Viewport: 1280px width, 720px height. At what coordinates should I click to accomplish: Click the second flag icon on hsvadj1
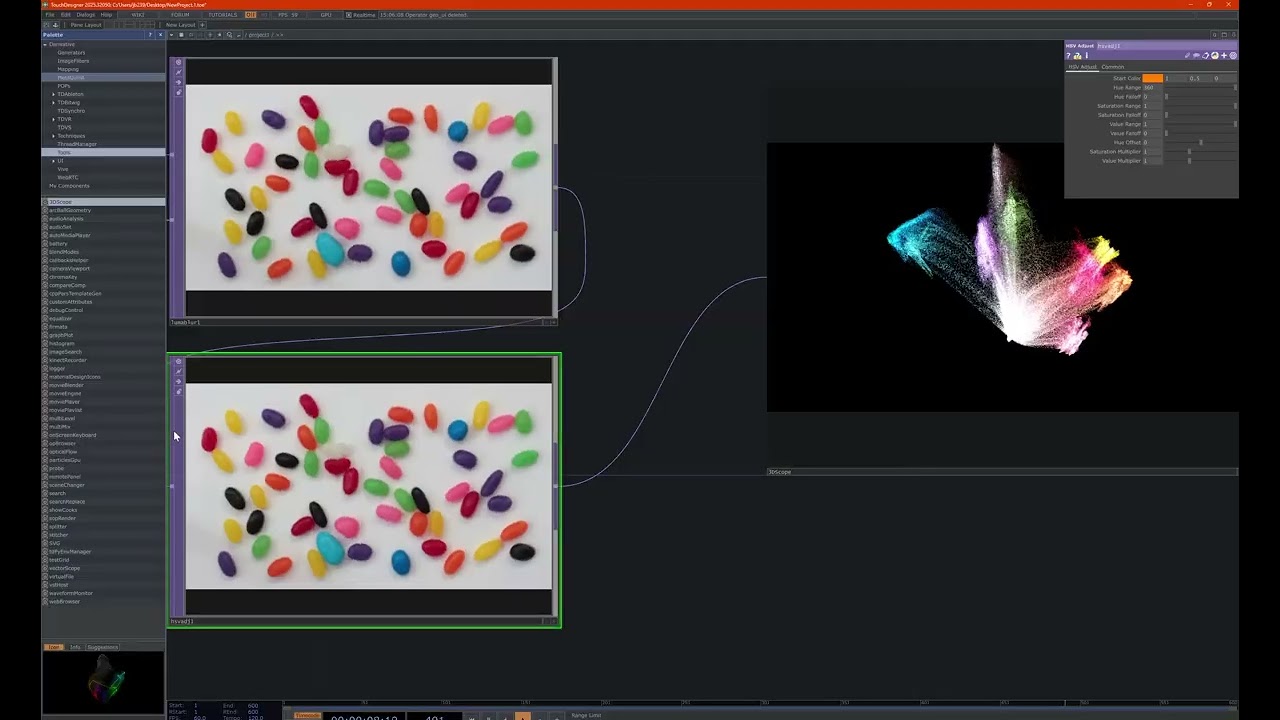tap(179, 371)
